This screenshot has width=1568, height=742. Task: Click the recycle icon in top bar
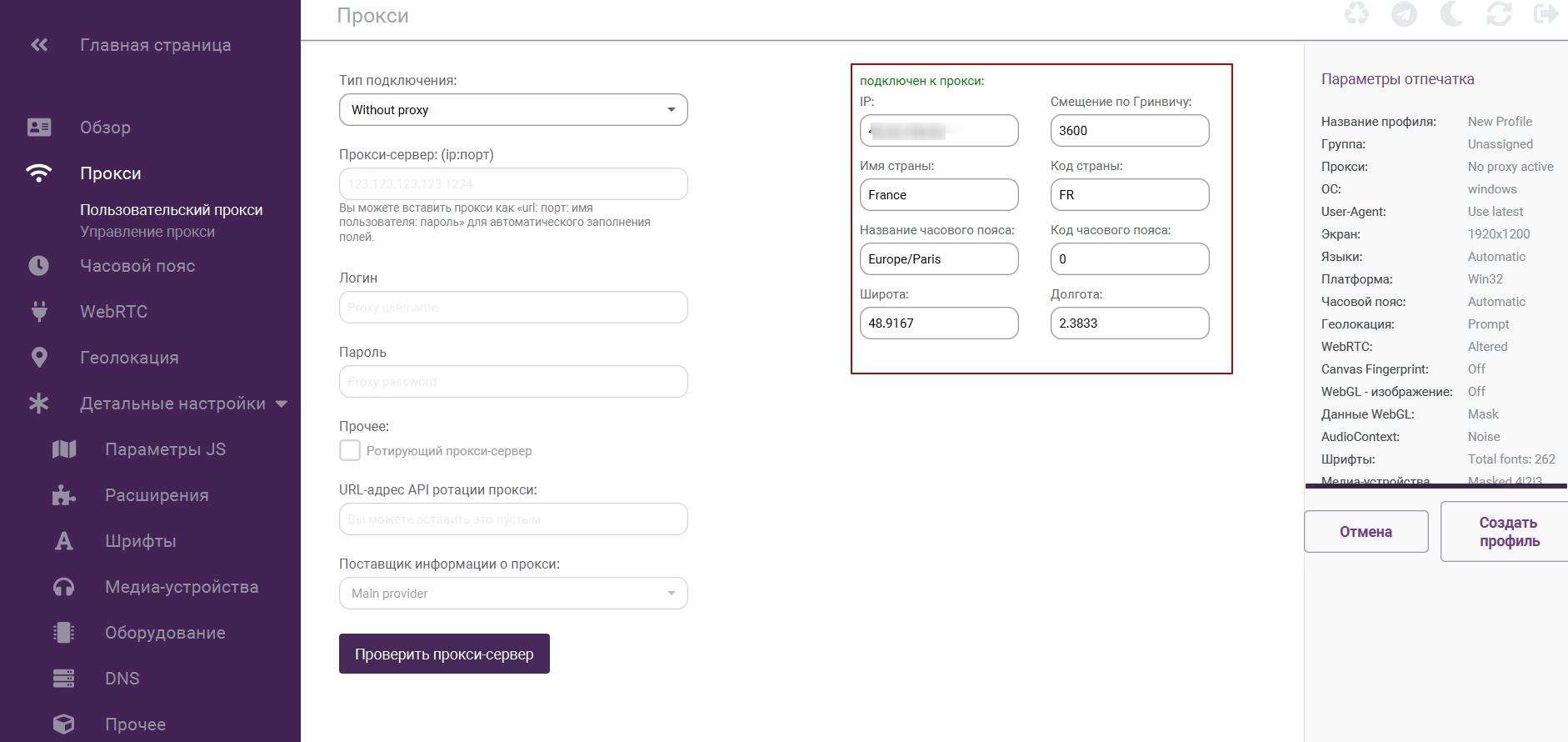(x=1357, y=14)
